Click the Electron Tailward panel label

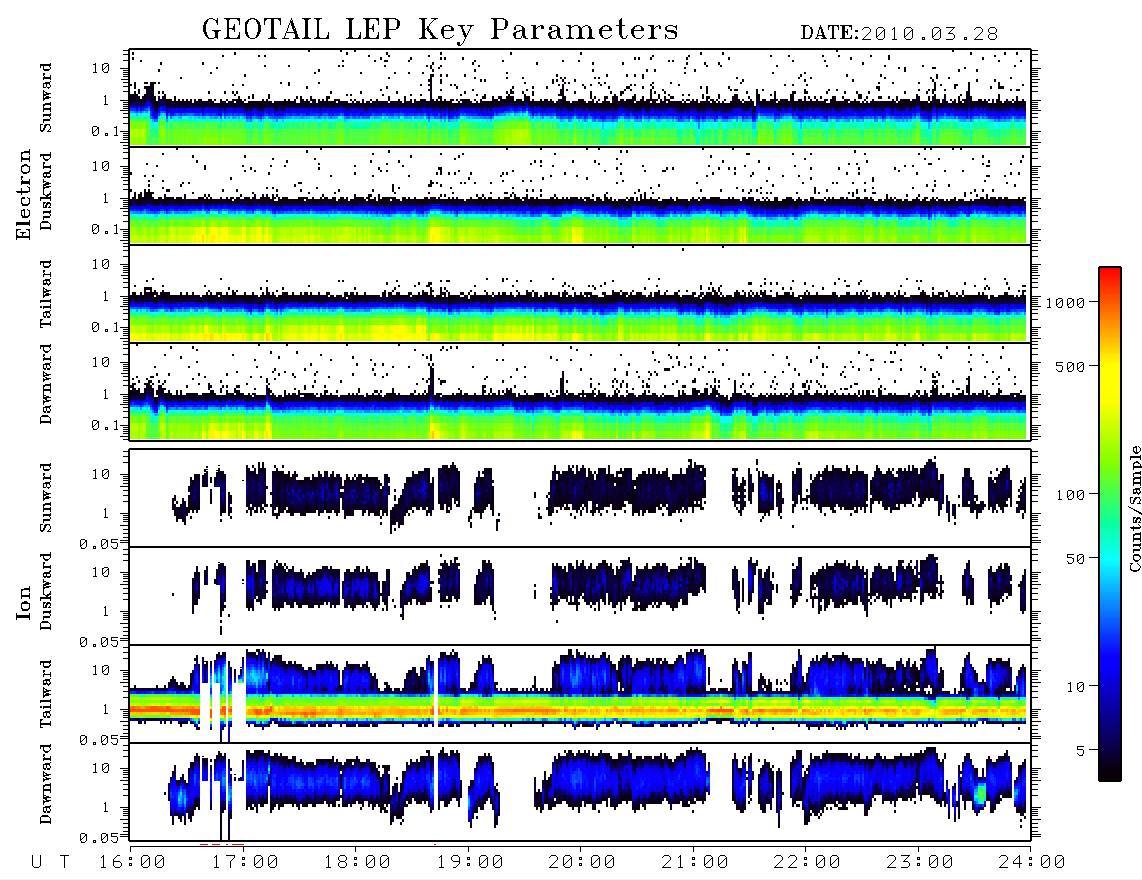tap(46, 294)
